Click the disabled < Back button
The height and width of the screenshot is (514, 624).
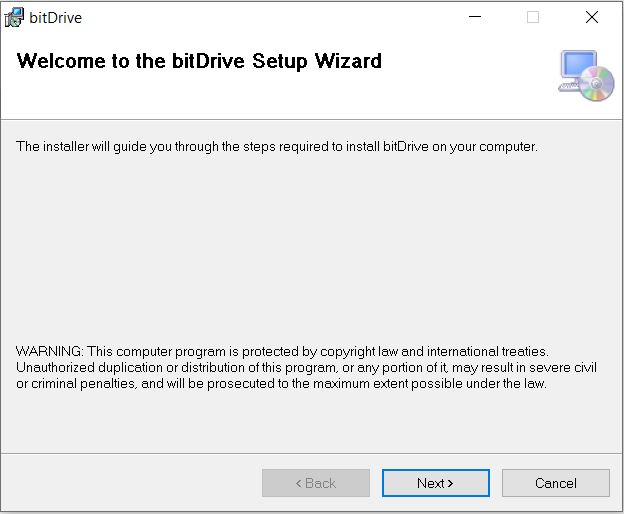coord(316,483)
